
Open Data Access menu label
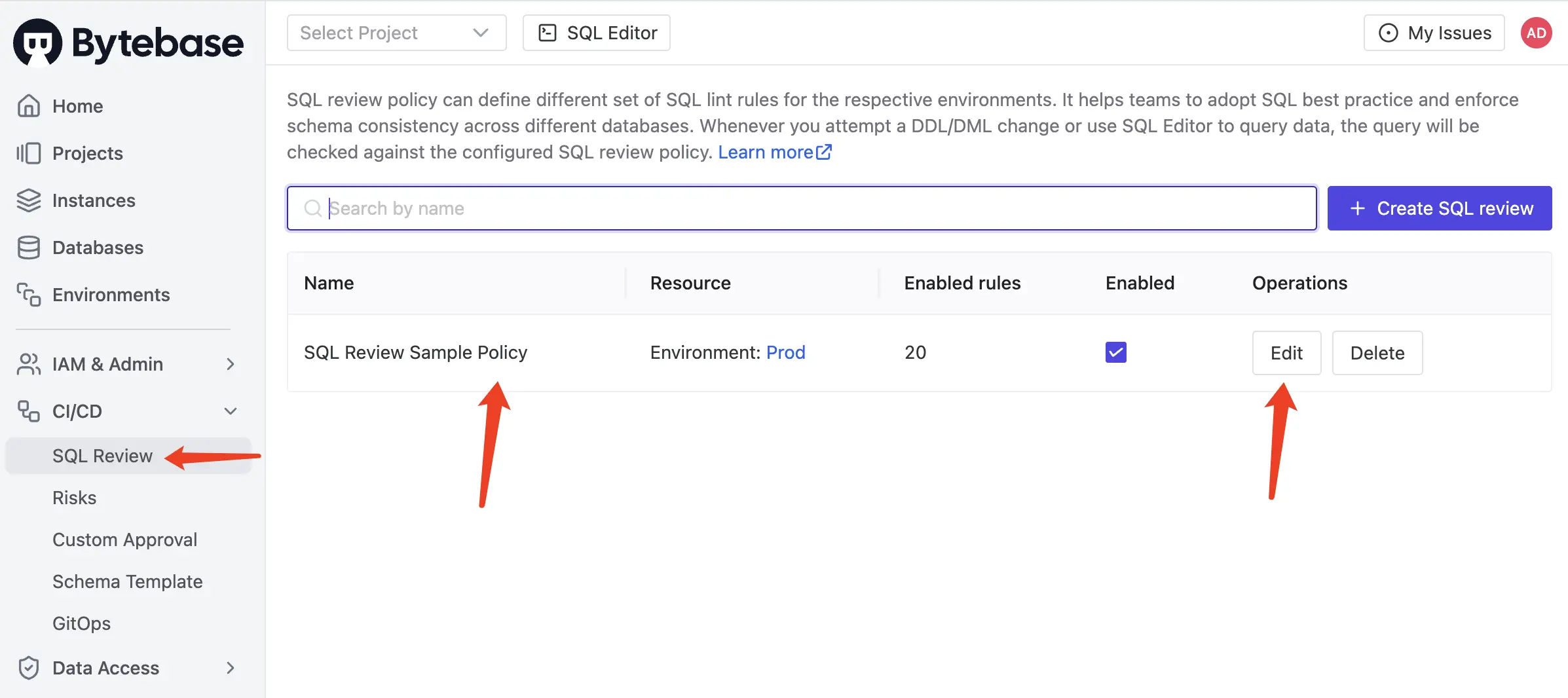tap(106, 668)
